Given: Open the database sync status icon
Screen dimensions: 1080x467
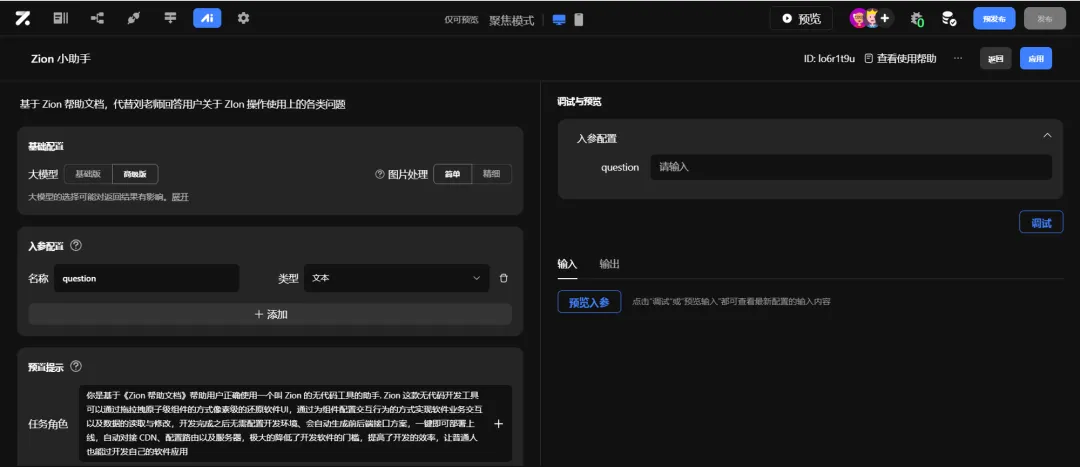Looking at the screenshot, I should [x=949, y=19].
